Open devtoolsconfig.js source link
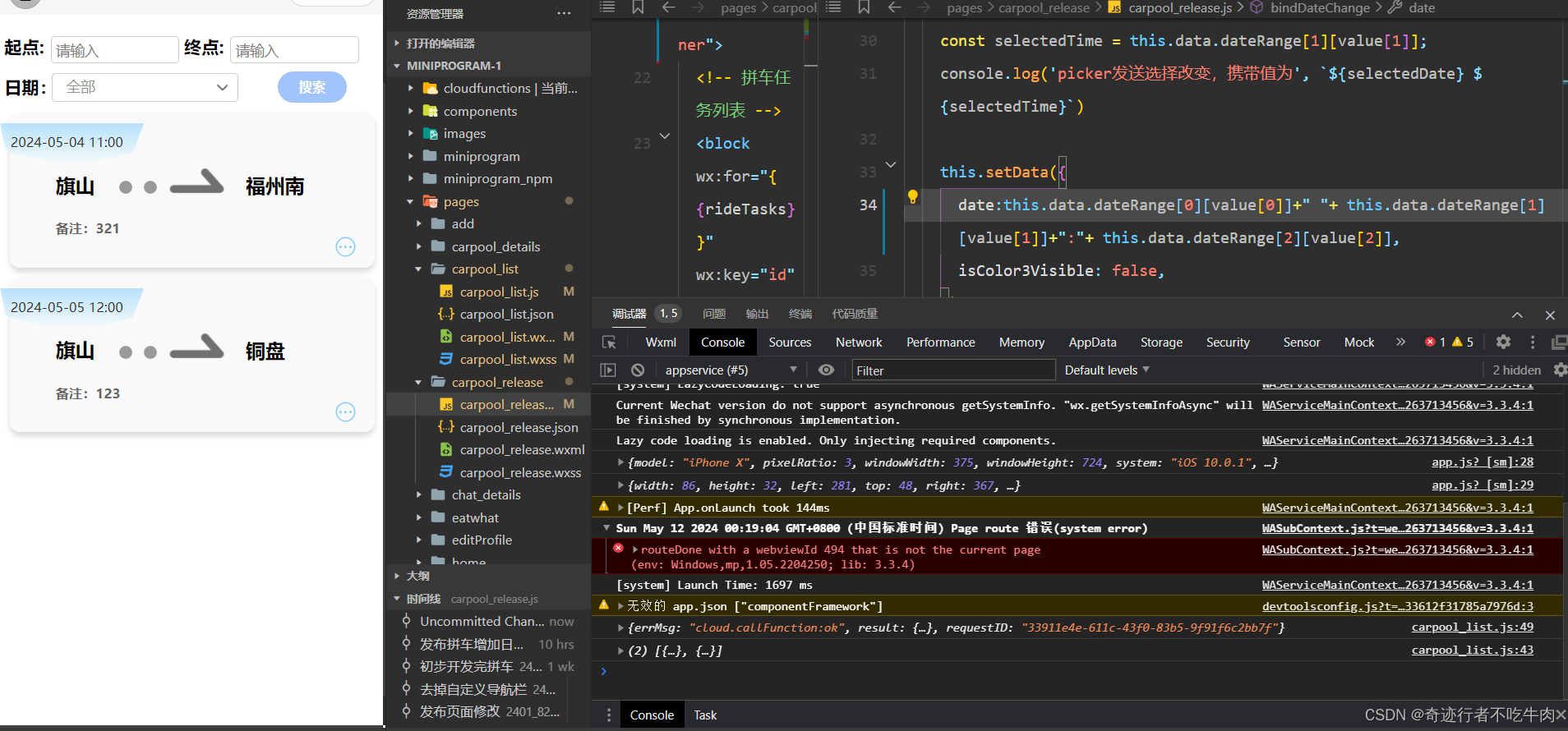The image size is (1568, 731). pos(1397,606)
